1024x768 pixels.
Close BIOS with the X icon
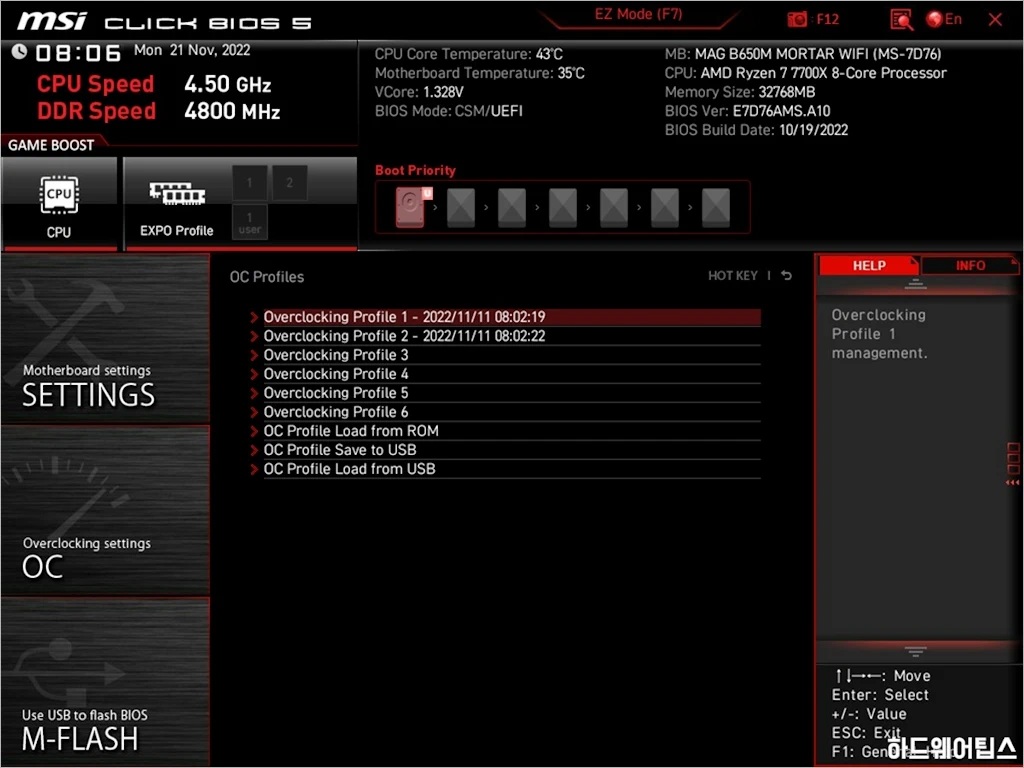(995, 20)
